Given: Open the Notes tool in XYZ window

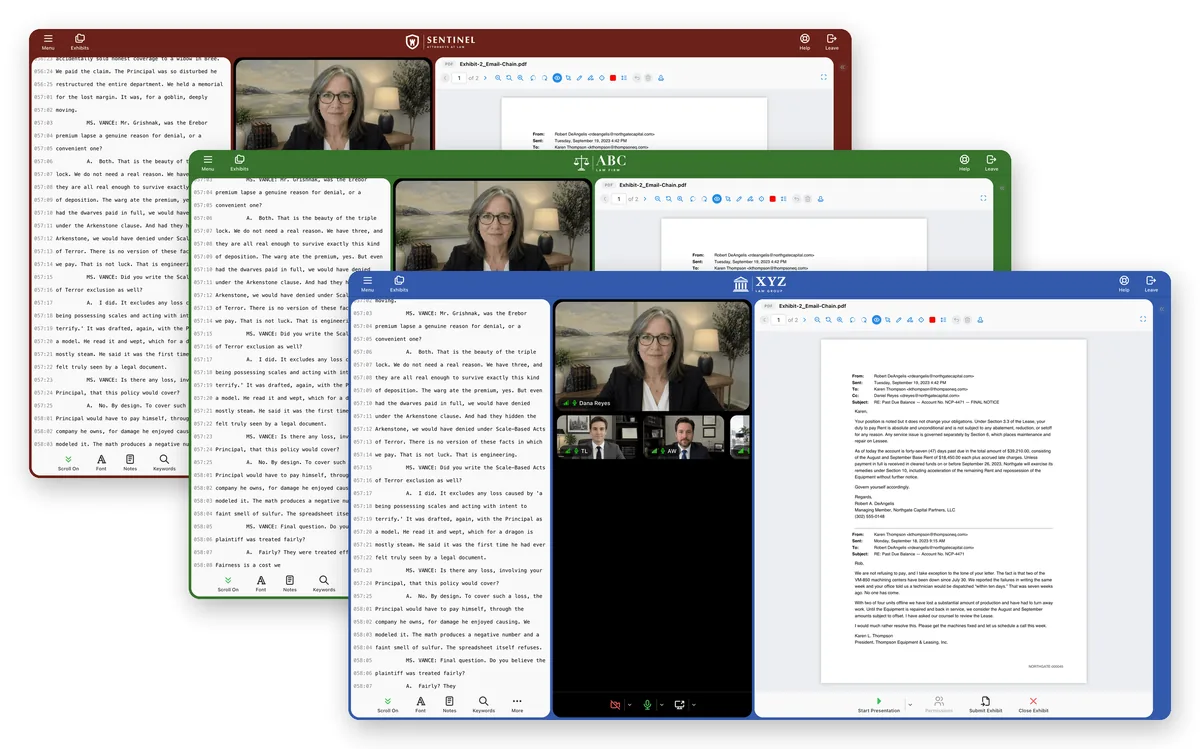Looking at the screenshot, I should click(450, 704).
